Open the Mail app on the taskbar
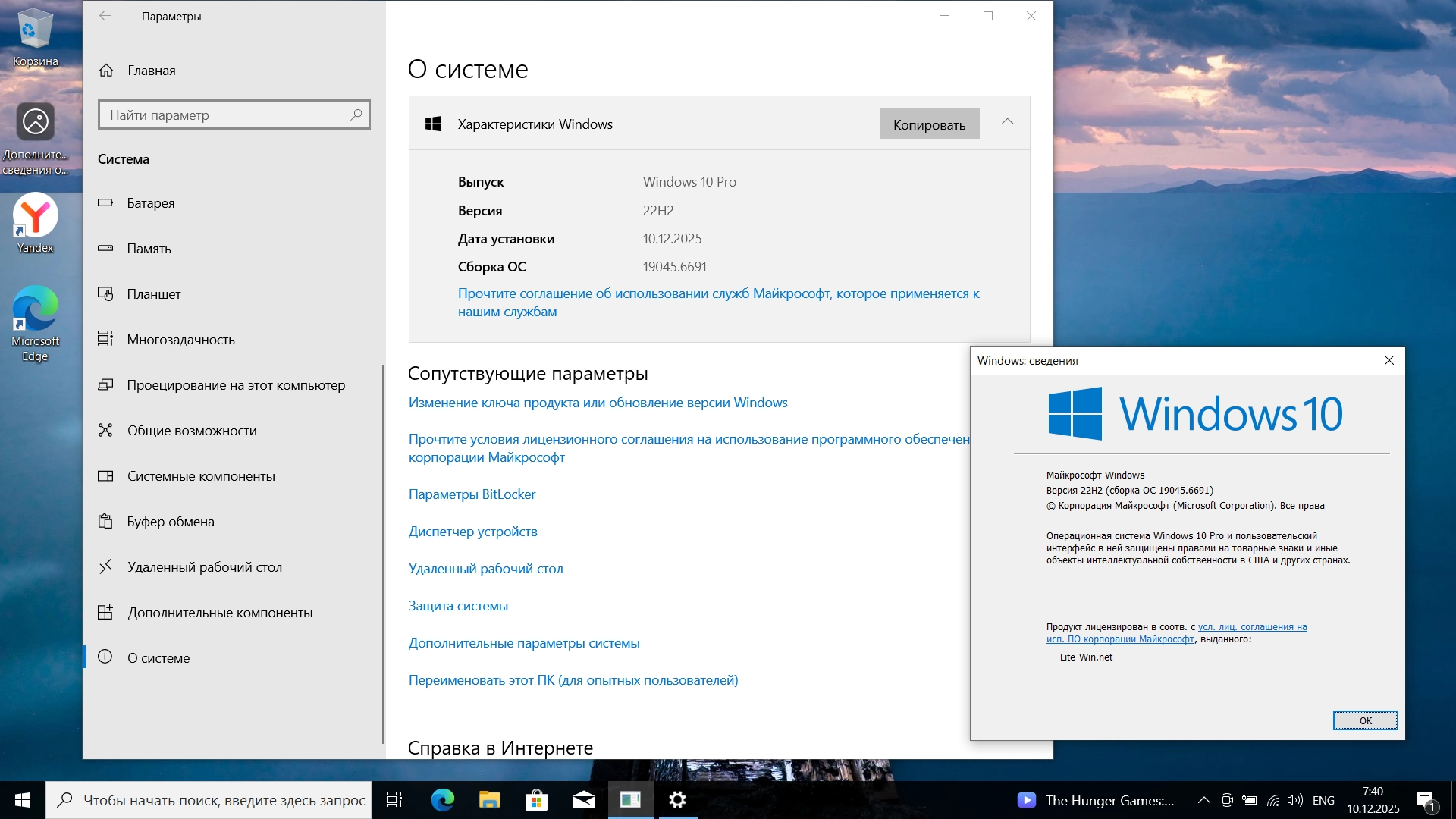The image size is (1456, 819). [583, 800]
